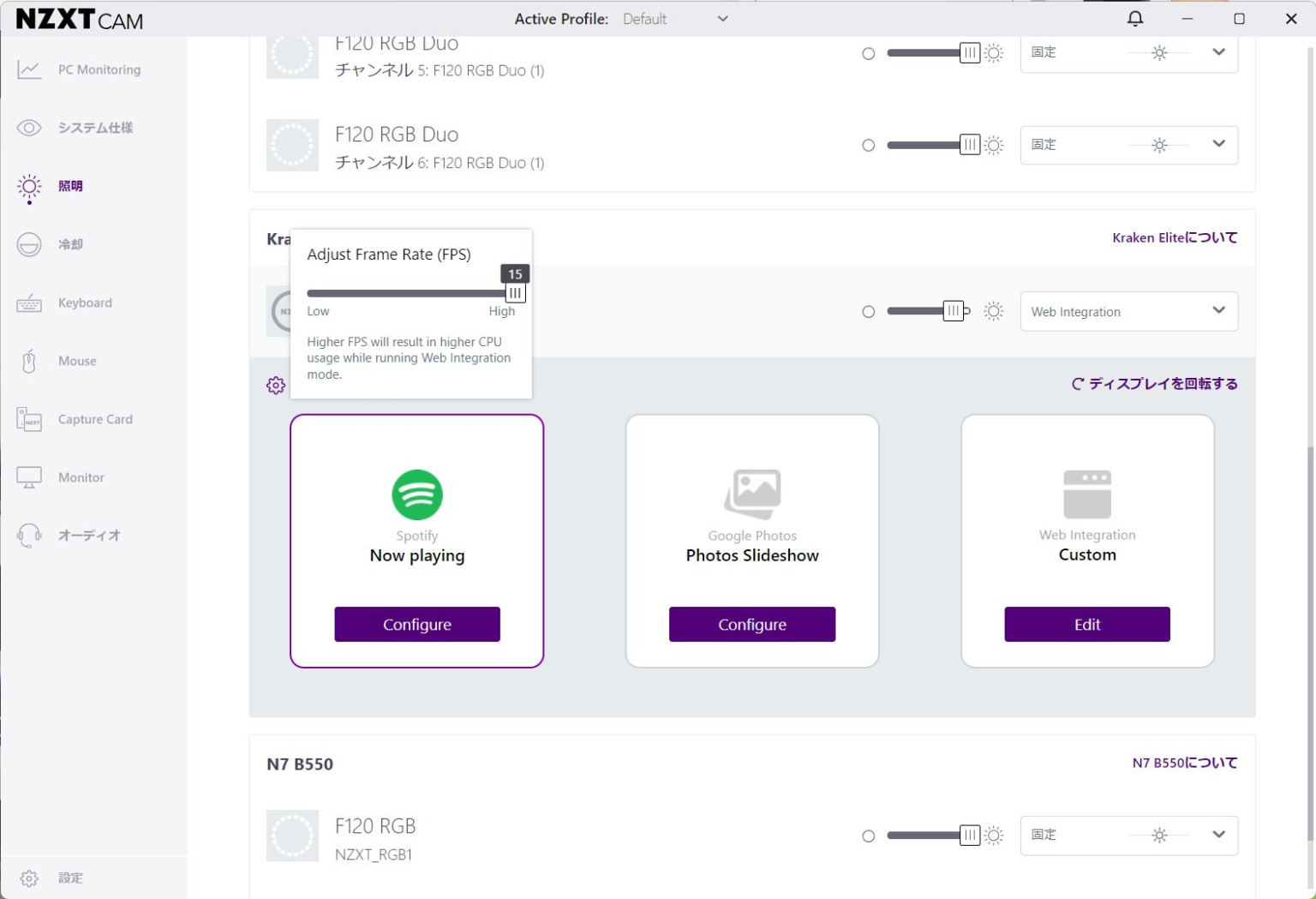1316x899 pixels.
Task: Click the Kraken LCD settings gear icon
Action: (x=275, y=385)
